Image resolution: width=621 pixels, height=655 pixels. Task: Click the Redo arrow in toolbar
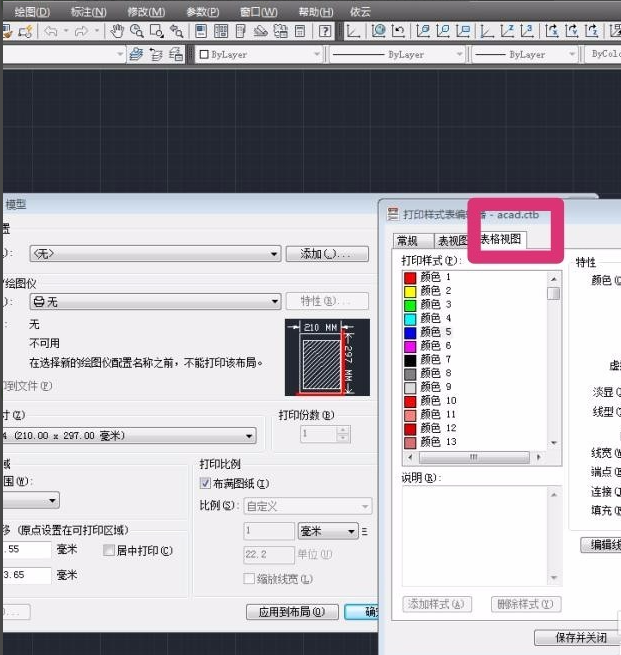[x=80, y=32]
